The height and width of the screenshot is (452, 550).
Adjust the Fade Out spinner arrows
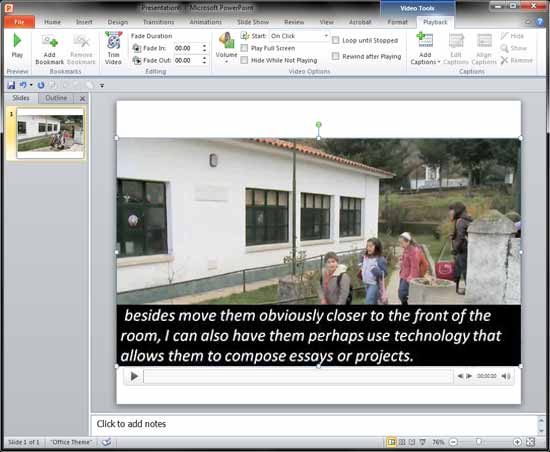204,60
